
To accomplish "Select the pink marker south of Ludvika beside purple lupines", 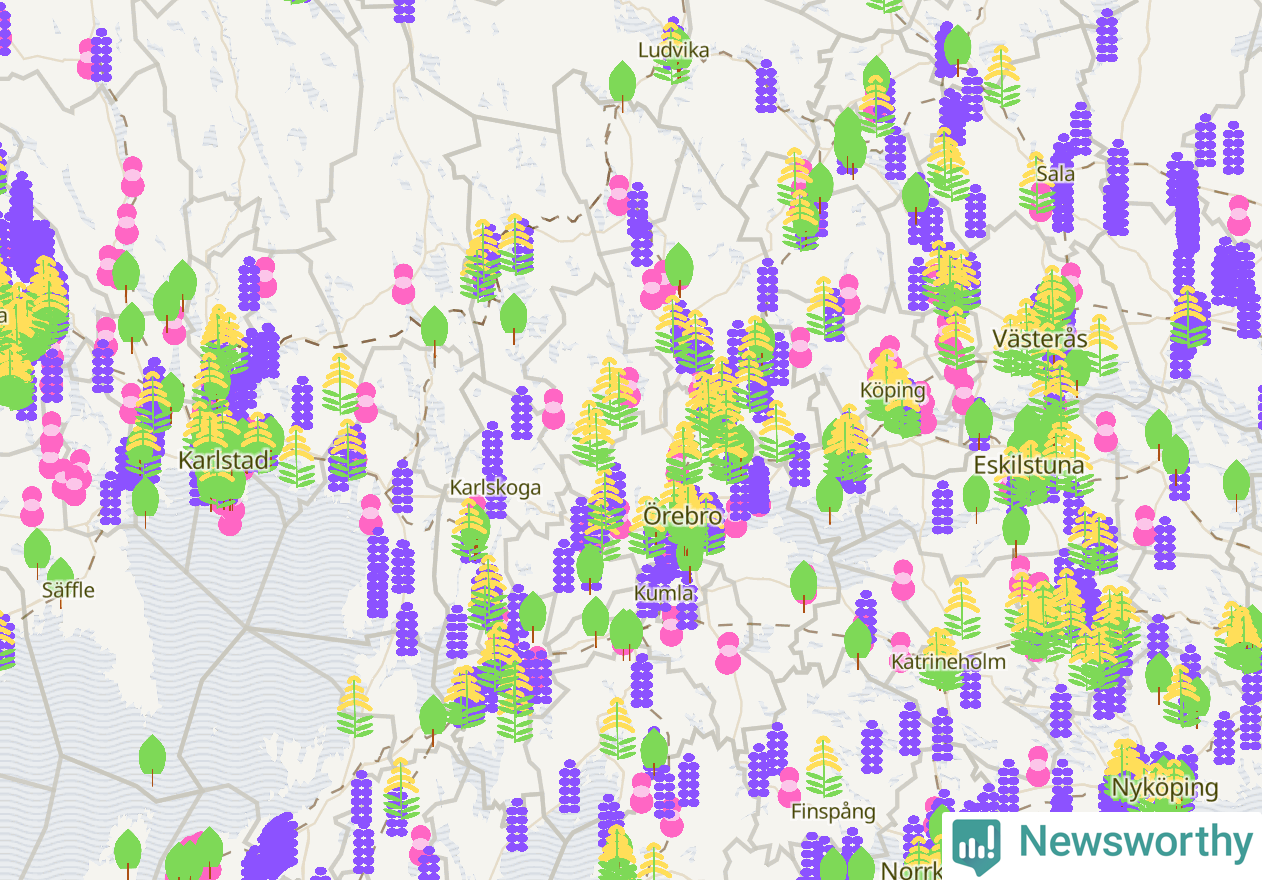I will click(x=619, y=195).
